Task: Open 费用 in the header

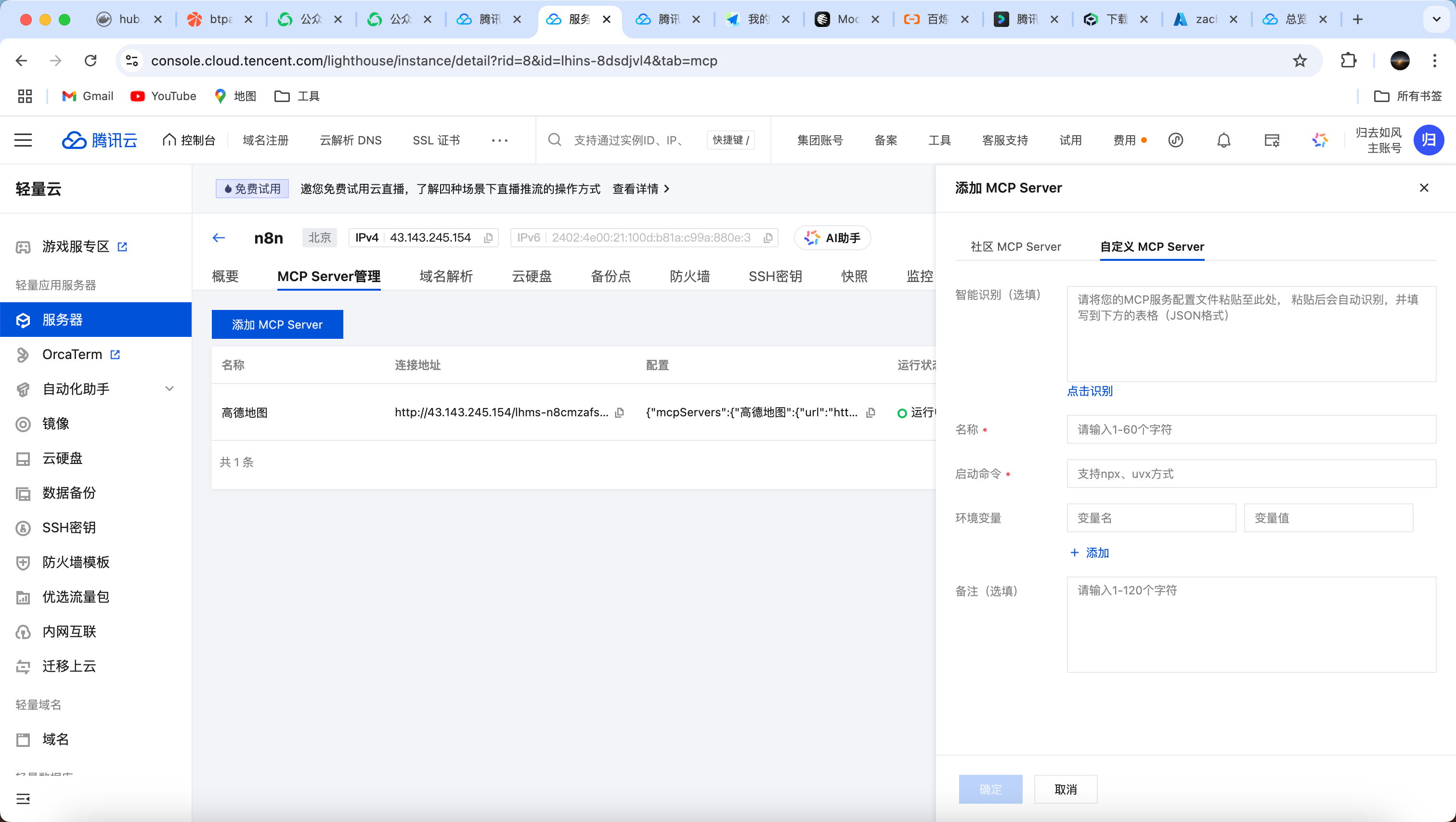Action: 1124,140
